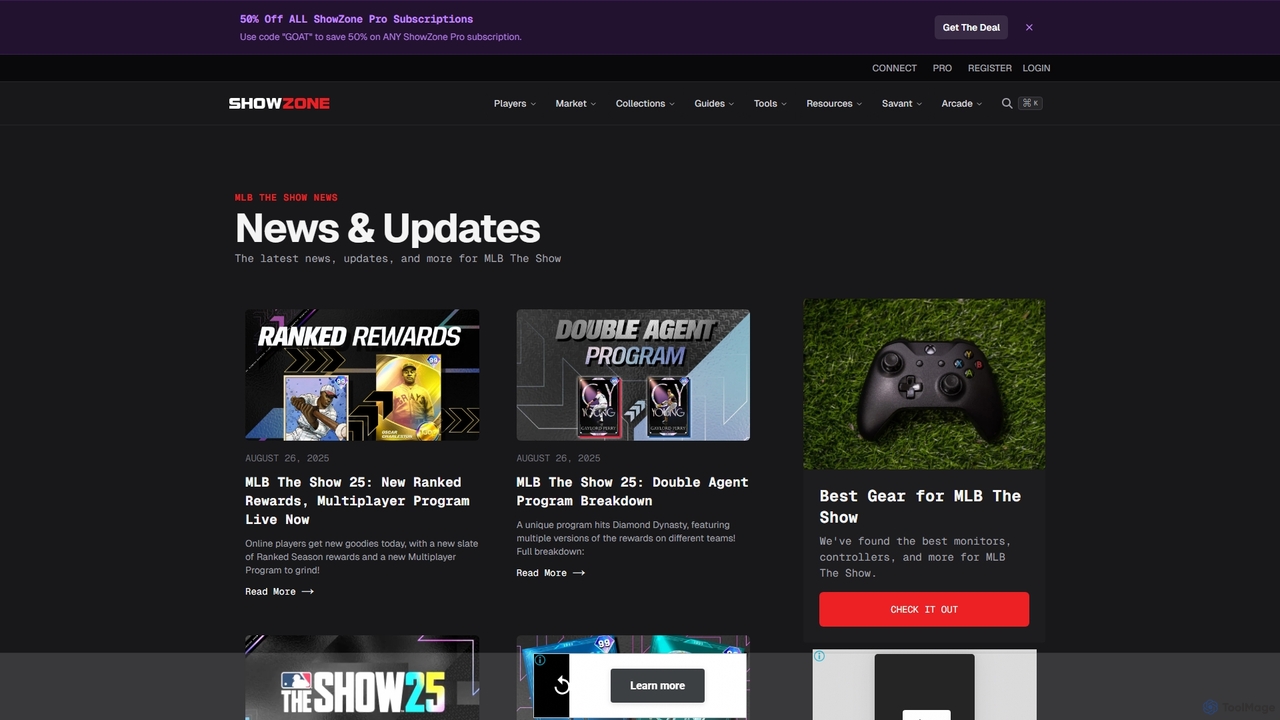Click AUGUST 26, 2025 date under Double Agent
The image size is (1280, 720).
(x=558, y=458)
